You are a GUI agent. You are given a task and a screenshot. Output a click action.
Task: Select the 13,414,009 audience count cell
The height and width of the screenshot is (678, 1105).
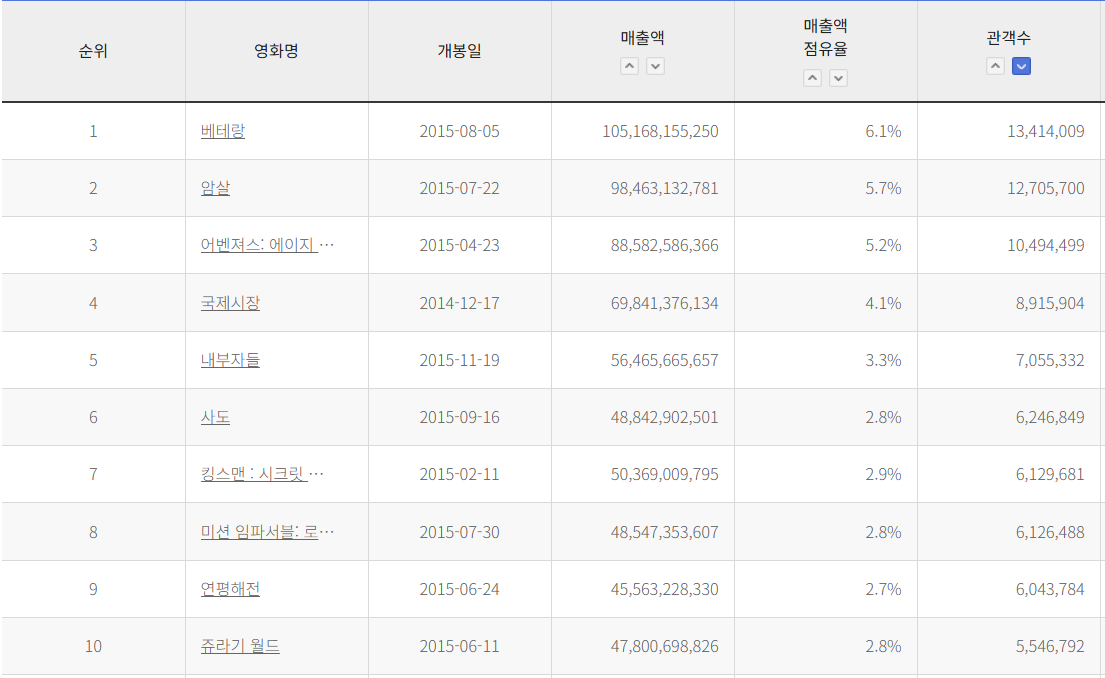1045,131
